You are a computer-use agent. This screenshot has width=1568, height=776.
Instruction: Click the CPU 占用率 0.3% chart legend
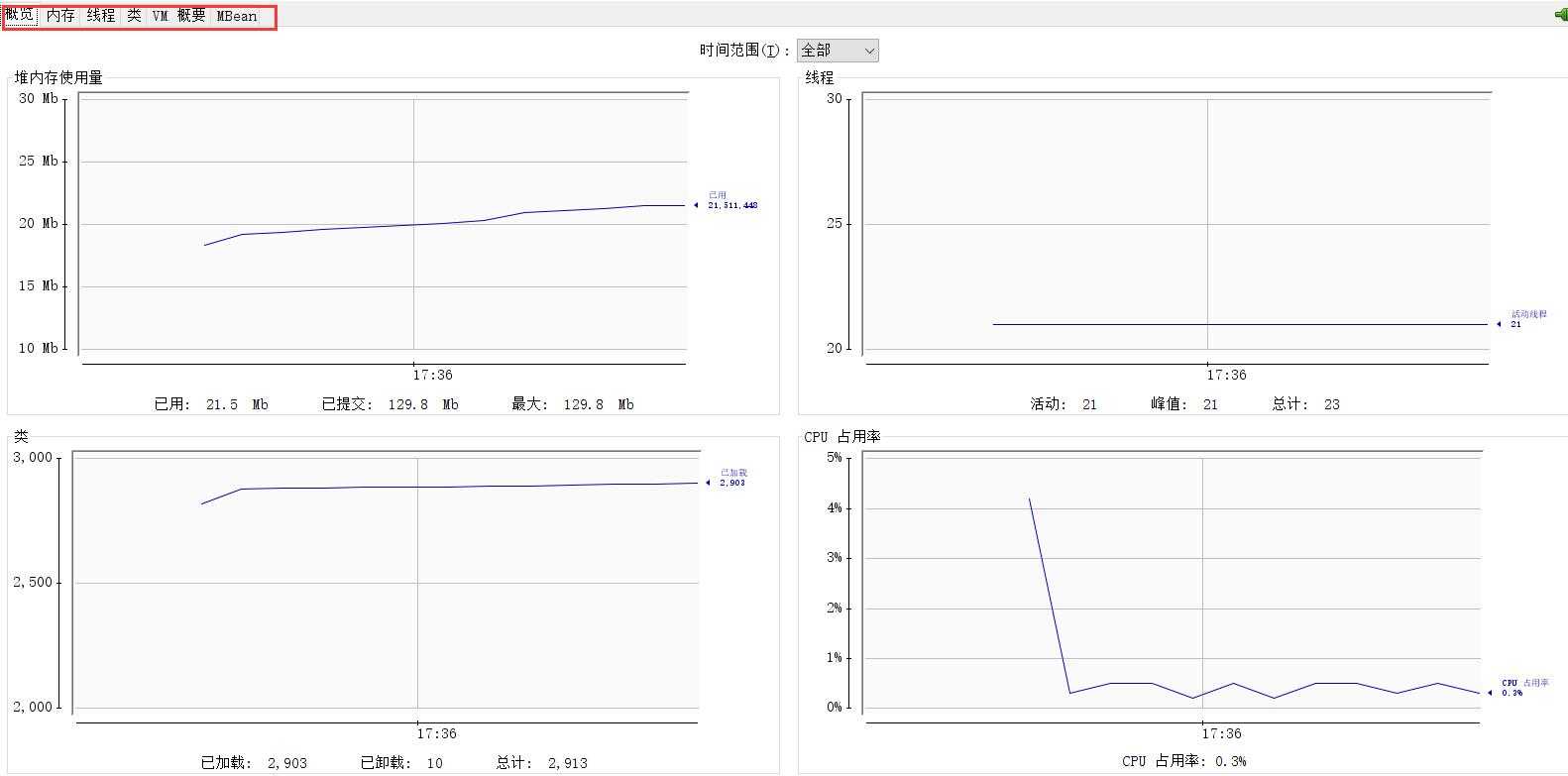(x=1520, y=688)
